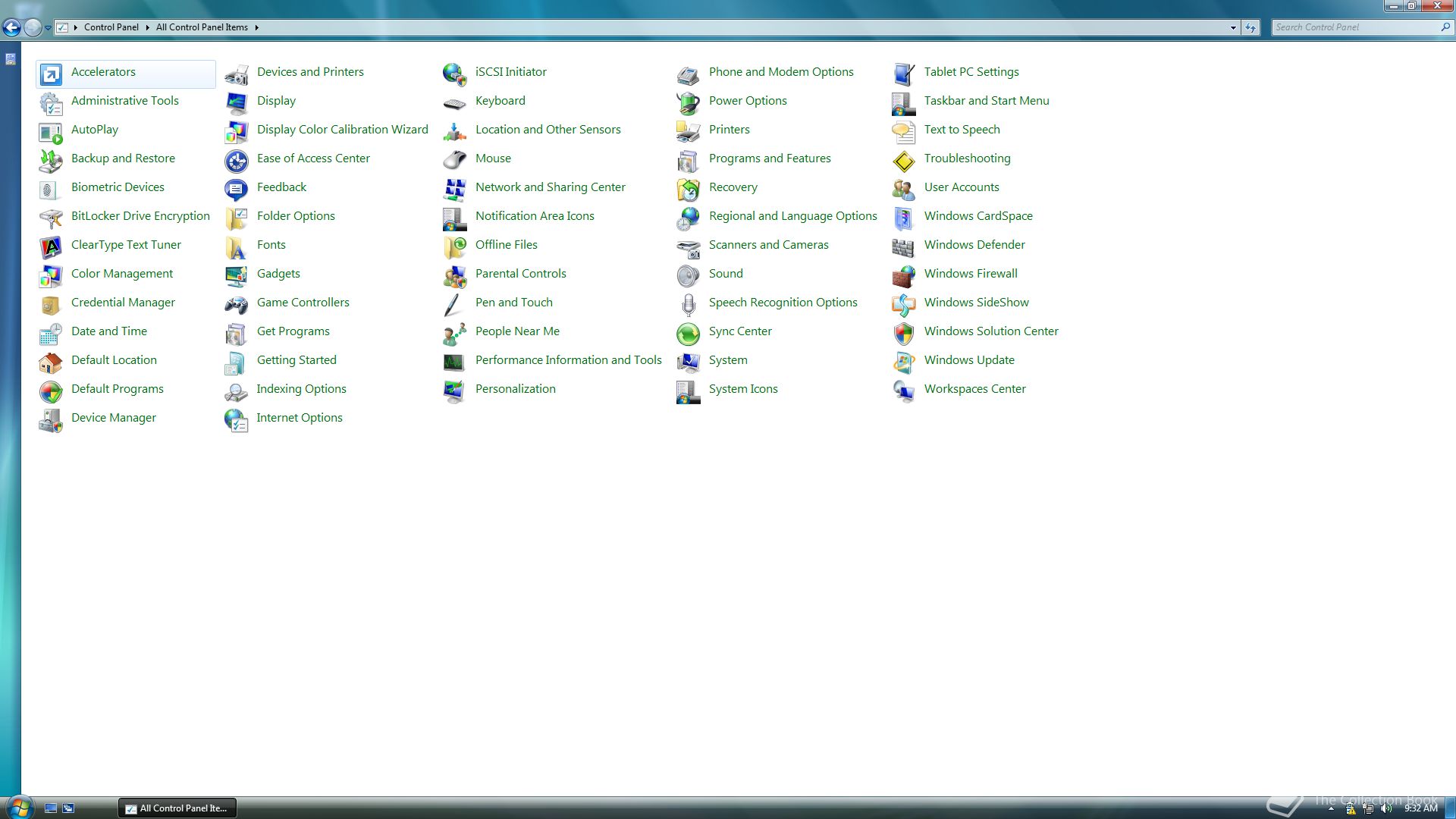Open Taskbar and Start Menu link
The image size is (1456, 819).
tap(987, 101)
